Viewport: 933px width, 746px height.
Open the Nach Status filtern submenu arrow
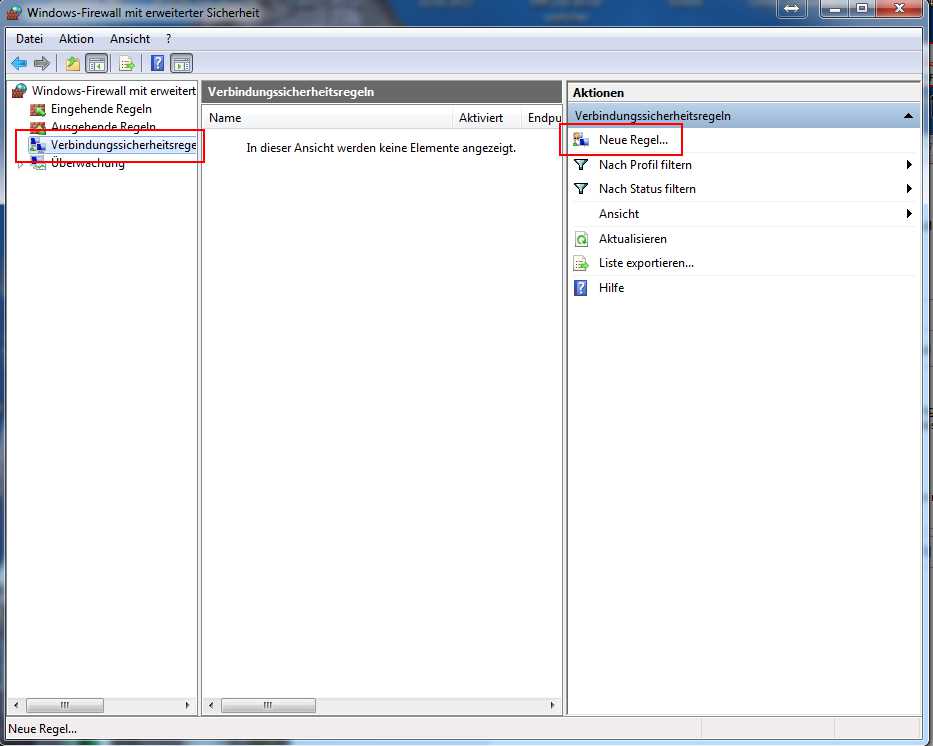coord(909,189)
